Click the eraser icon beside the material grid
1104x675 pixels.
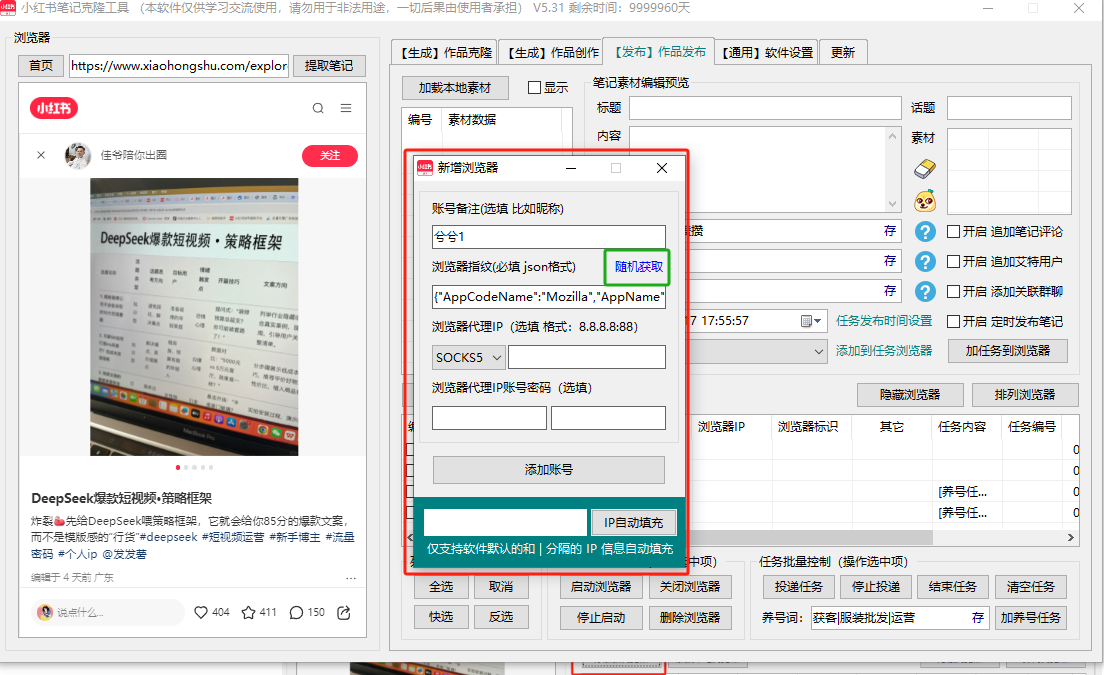click(x=925, y=169)
